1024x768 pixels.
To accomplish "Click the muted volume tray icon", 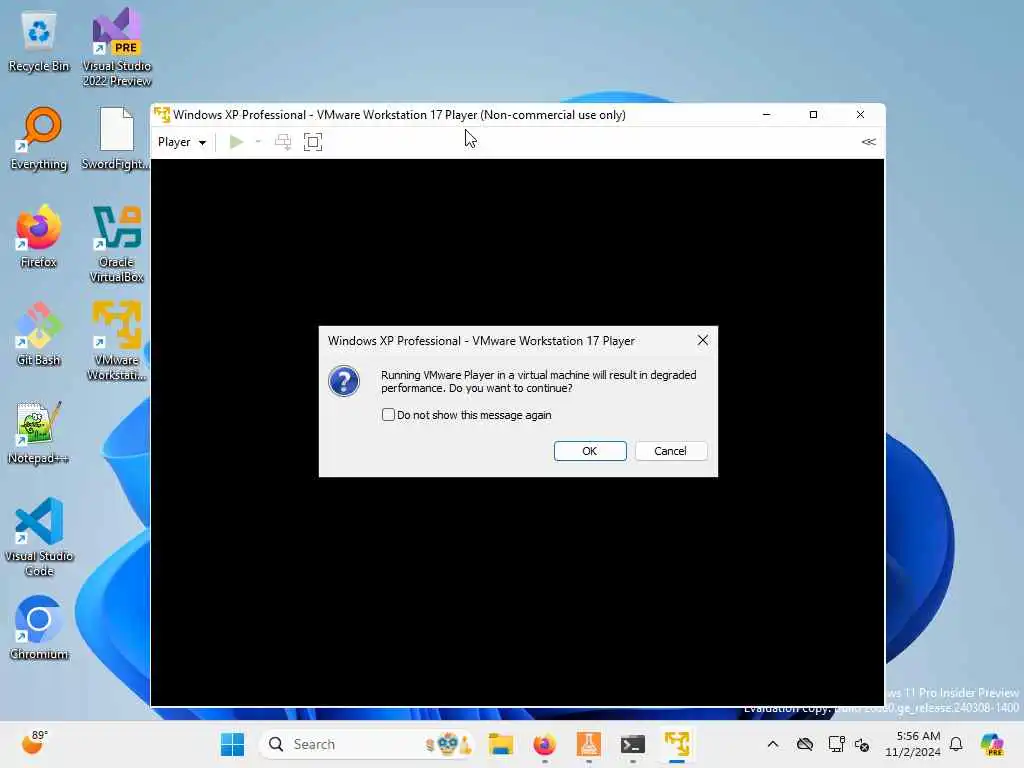I will tap(862, 744).
